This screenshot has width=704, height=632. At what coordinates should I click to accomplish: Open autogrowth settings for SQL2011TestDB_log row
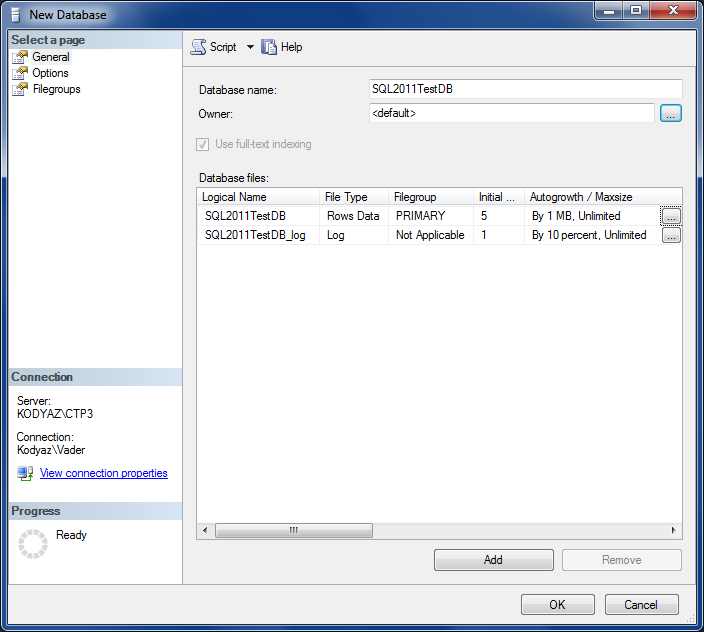(x=671, y=235)
